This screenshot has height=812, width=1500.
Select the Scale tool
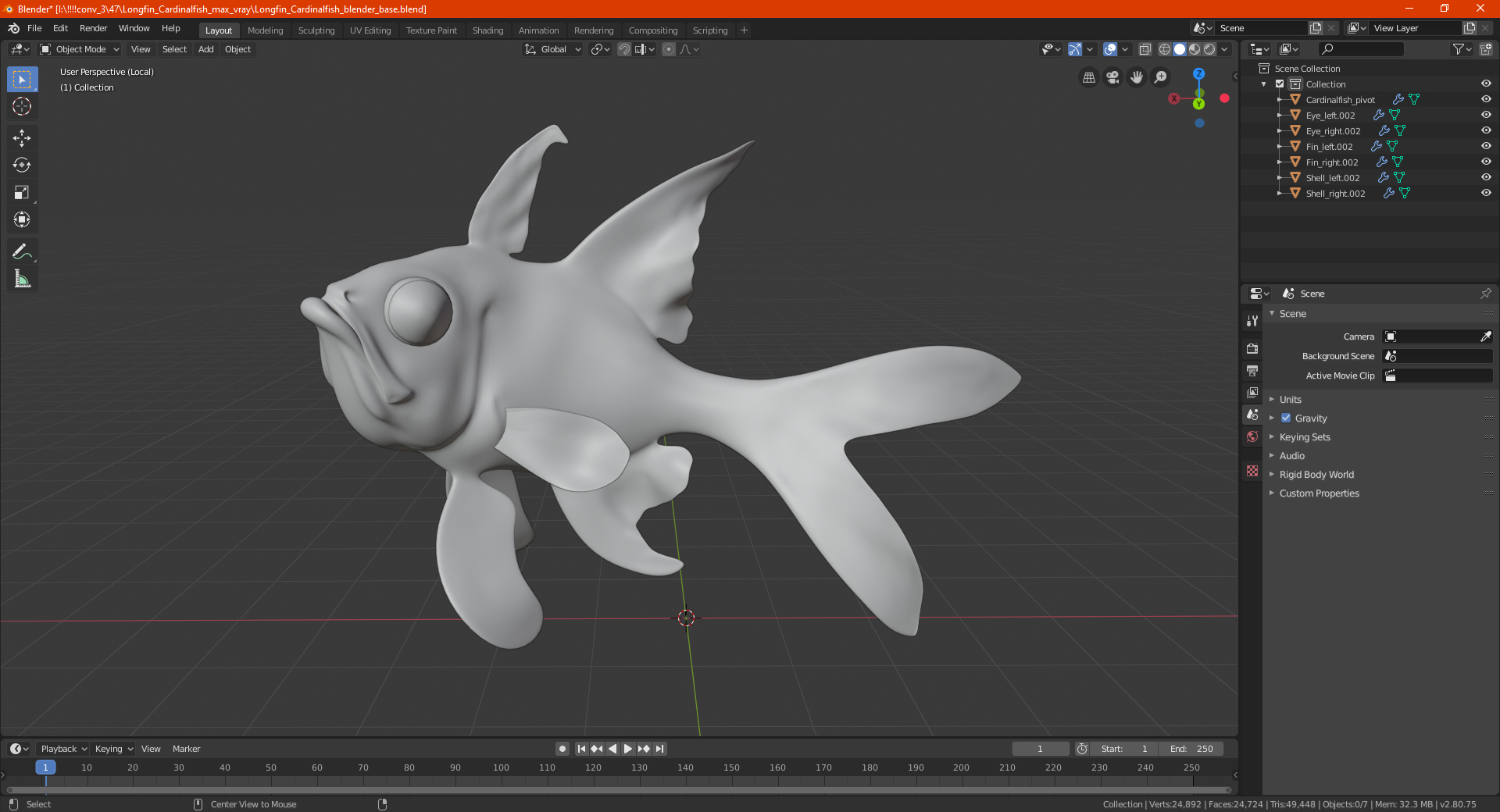[x=22, y=192]
